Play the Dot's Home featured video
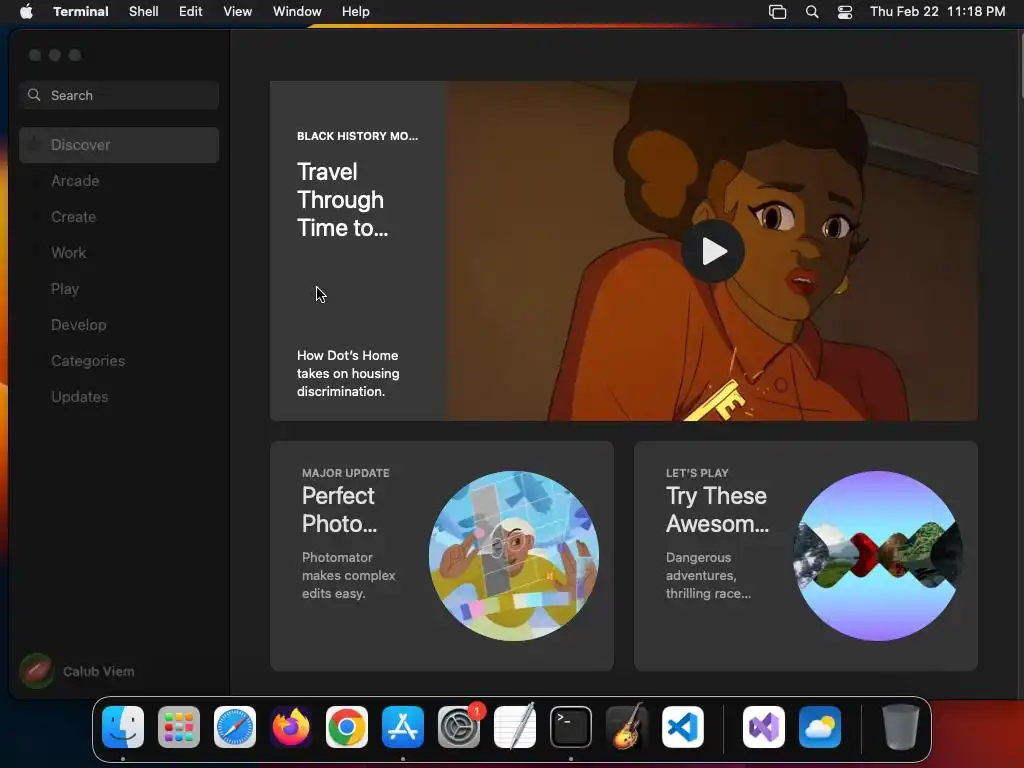The height and width of the screenshot is (768, 1024). 712,251
